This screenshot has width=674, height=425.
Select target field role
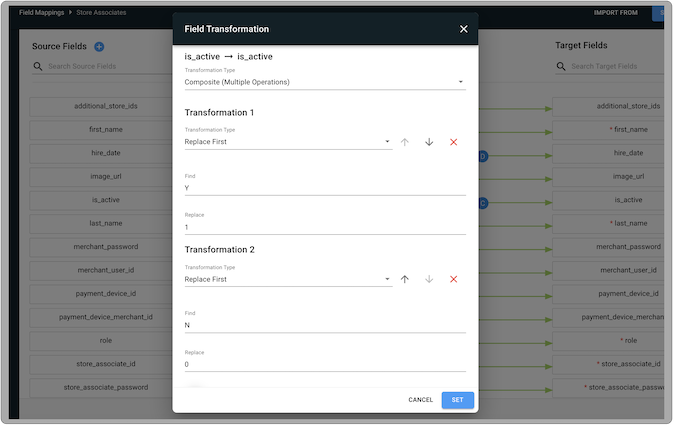pyautogui.click(x=608, y=340)
